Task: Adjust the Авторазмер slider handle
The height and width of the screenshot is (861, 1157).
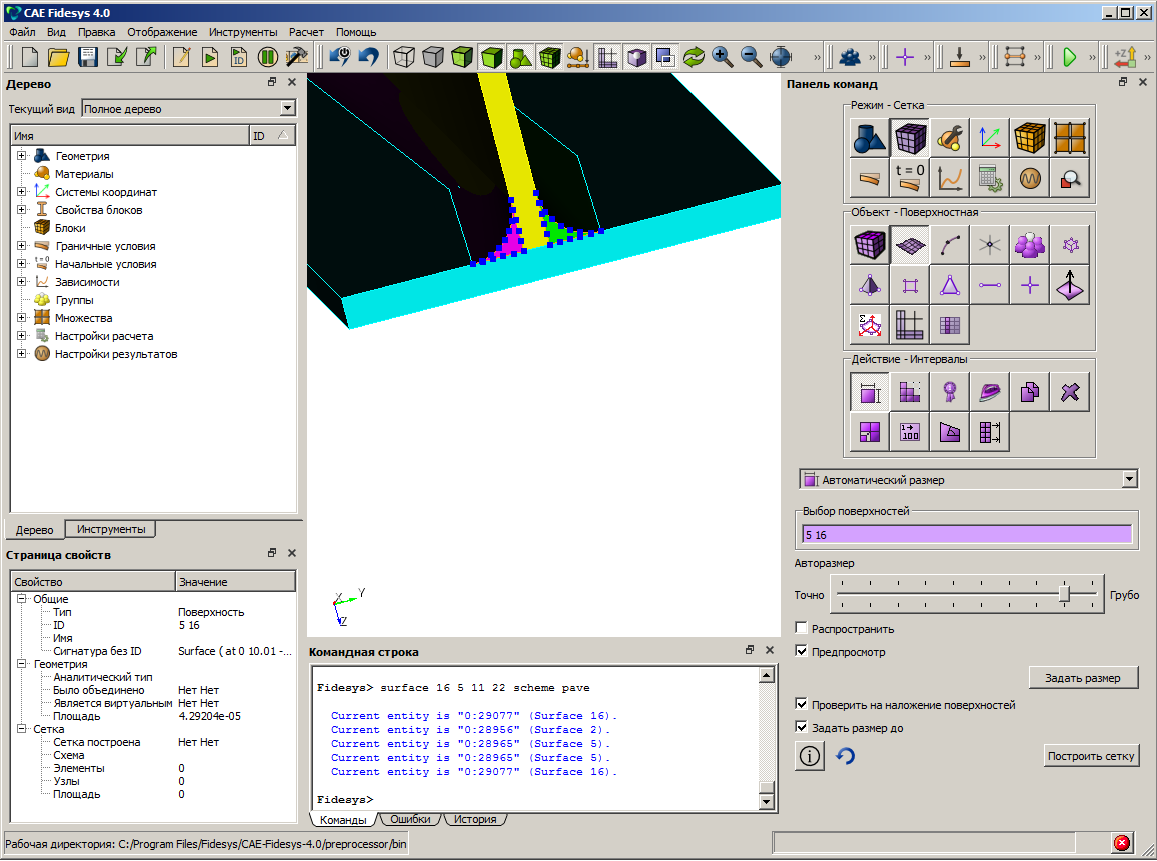Action: tap(1064, 592)
